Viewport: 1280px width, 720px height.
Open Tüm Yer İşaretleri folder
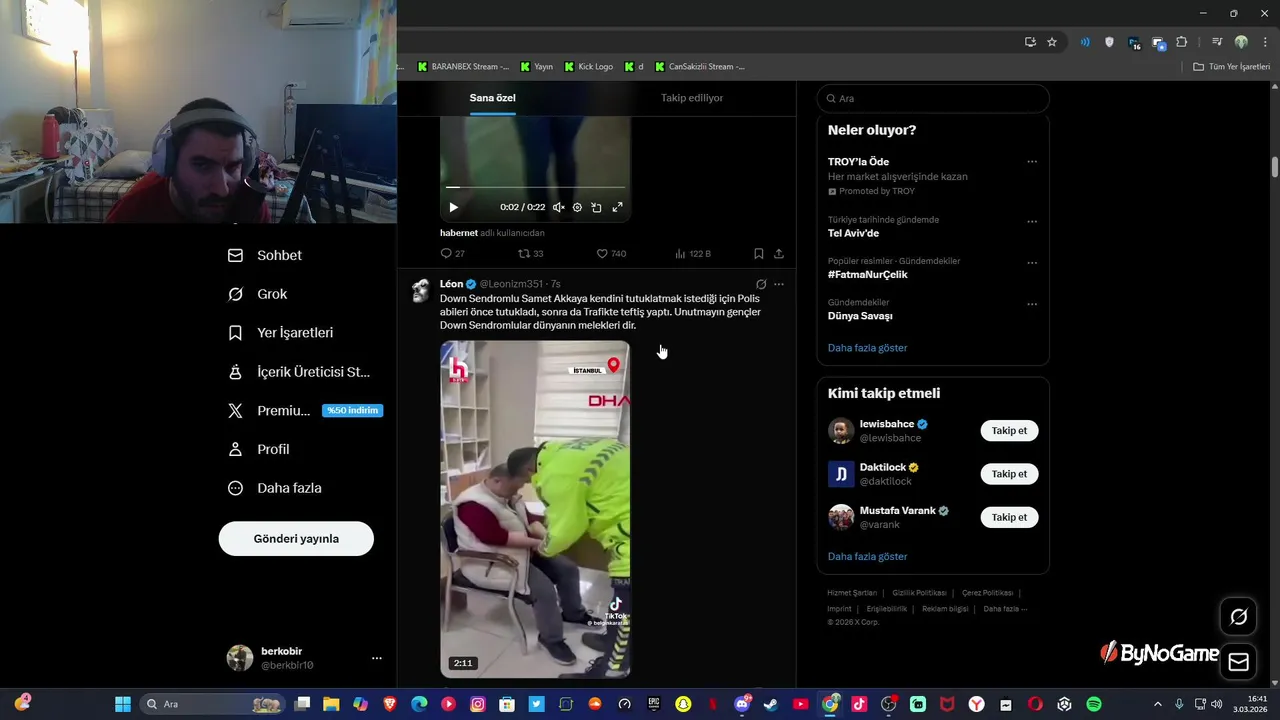point(1232,67)
